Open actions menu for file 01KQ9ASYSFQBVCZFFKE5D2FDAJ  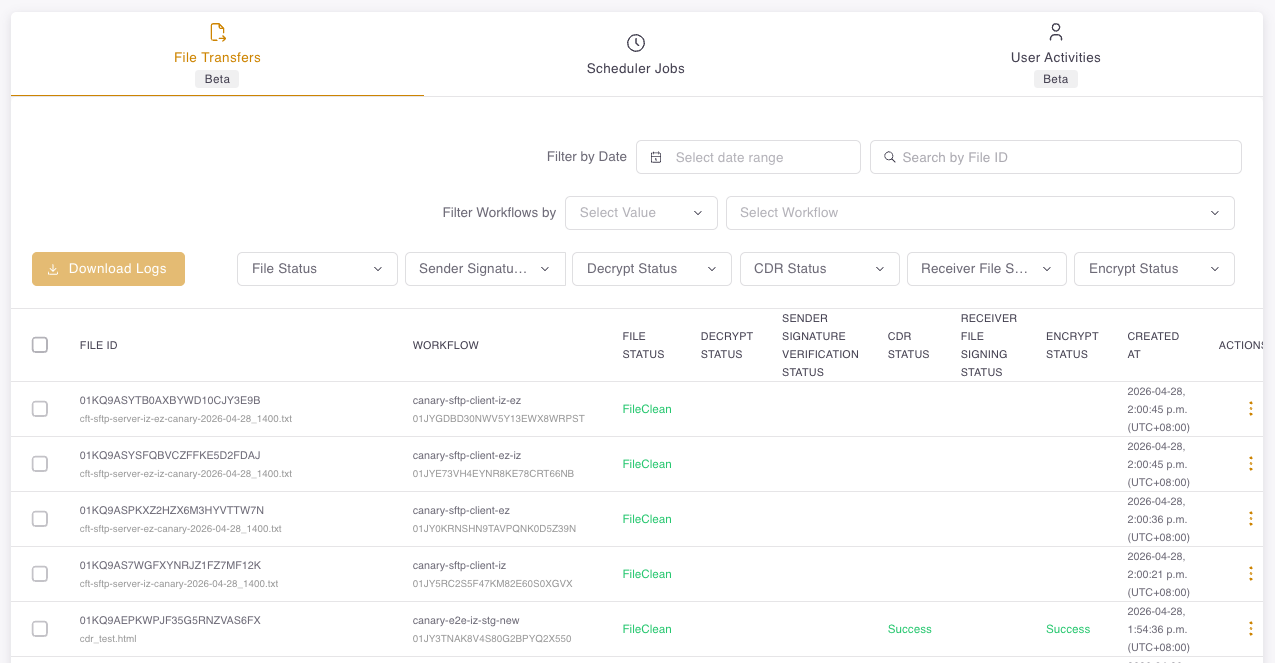pos(1250,464)
